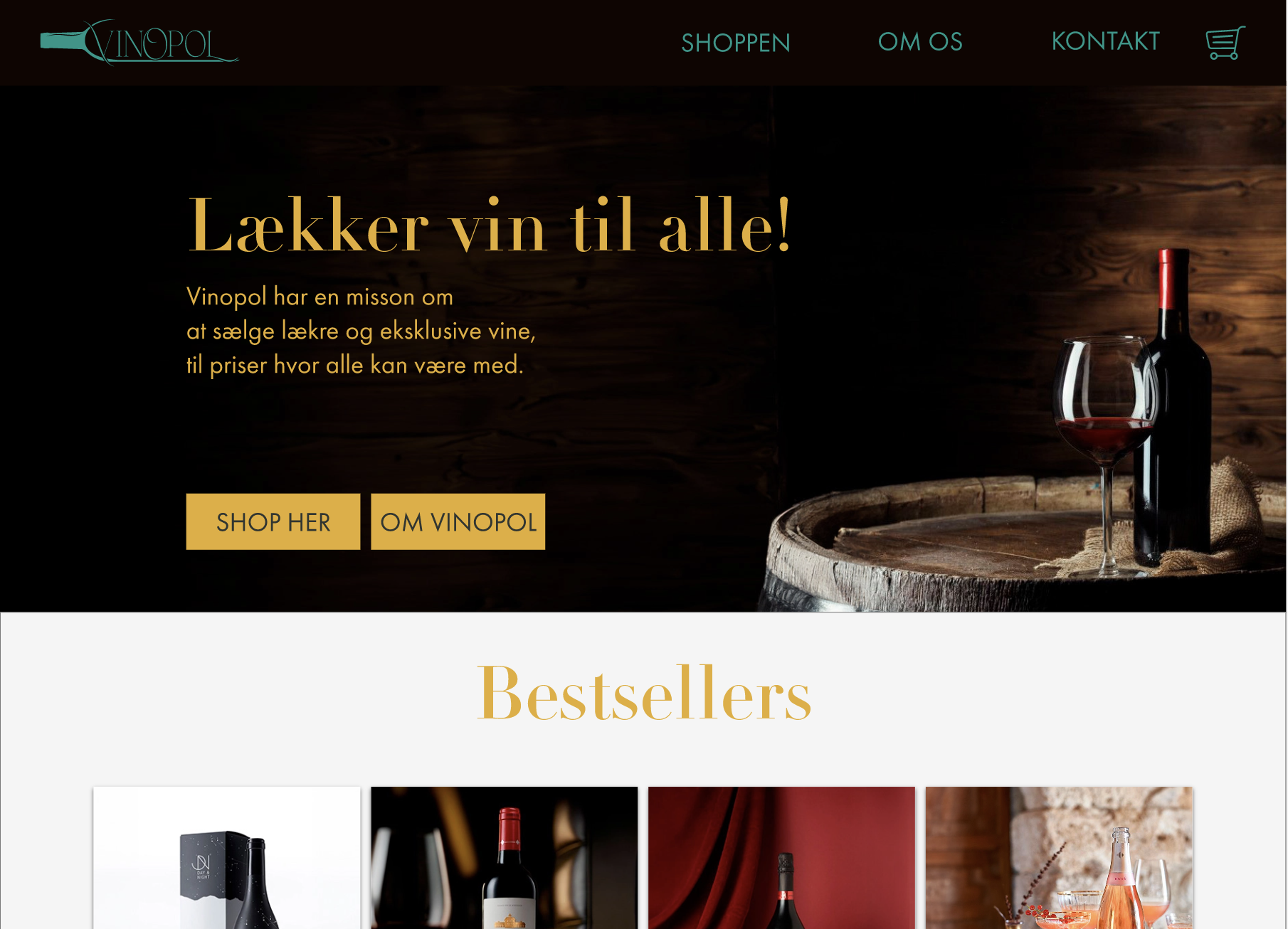
Task: Open the shopping cart icon
Action: [x=1225, y=43]
